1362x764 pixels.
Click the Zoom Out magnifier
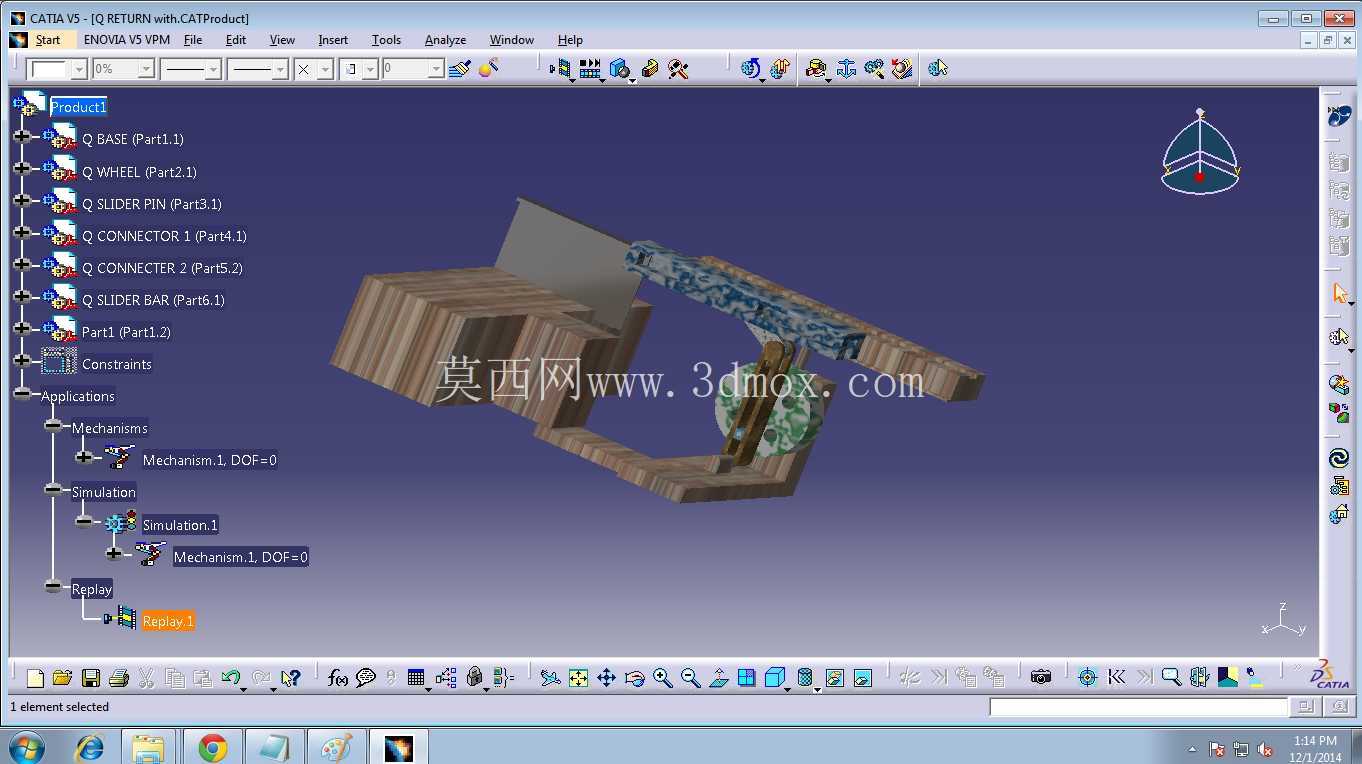point(690,678)
